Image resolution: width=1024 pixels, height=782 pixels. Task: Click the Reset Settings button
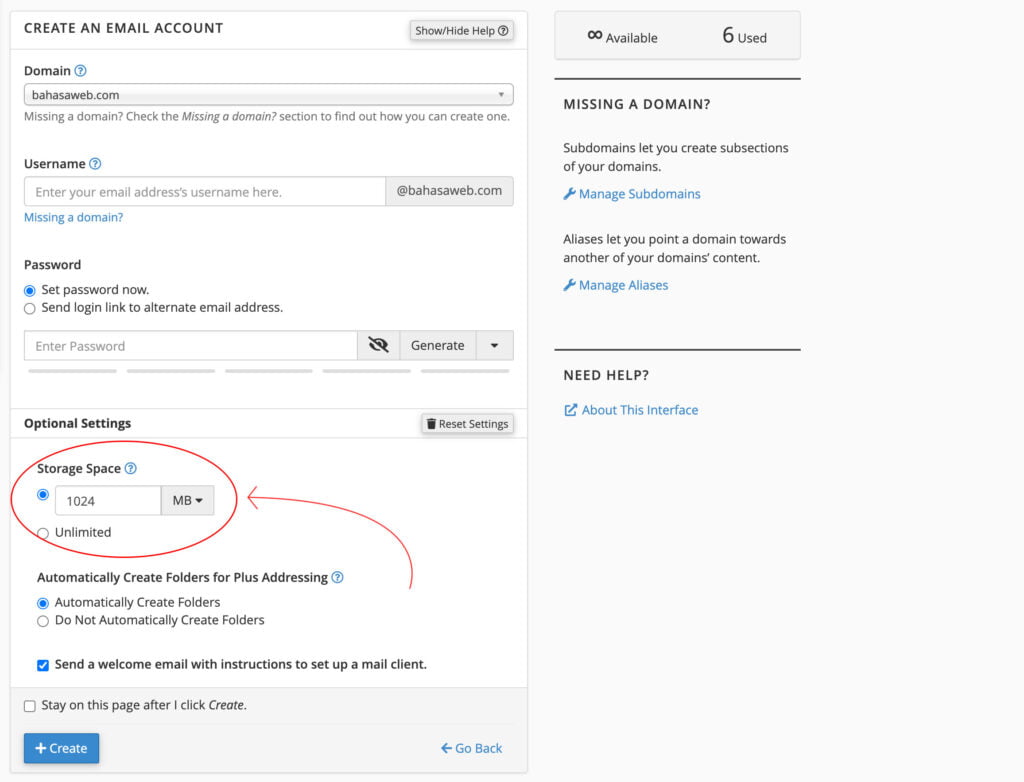[468, 423]
